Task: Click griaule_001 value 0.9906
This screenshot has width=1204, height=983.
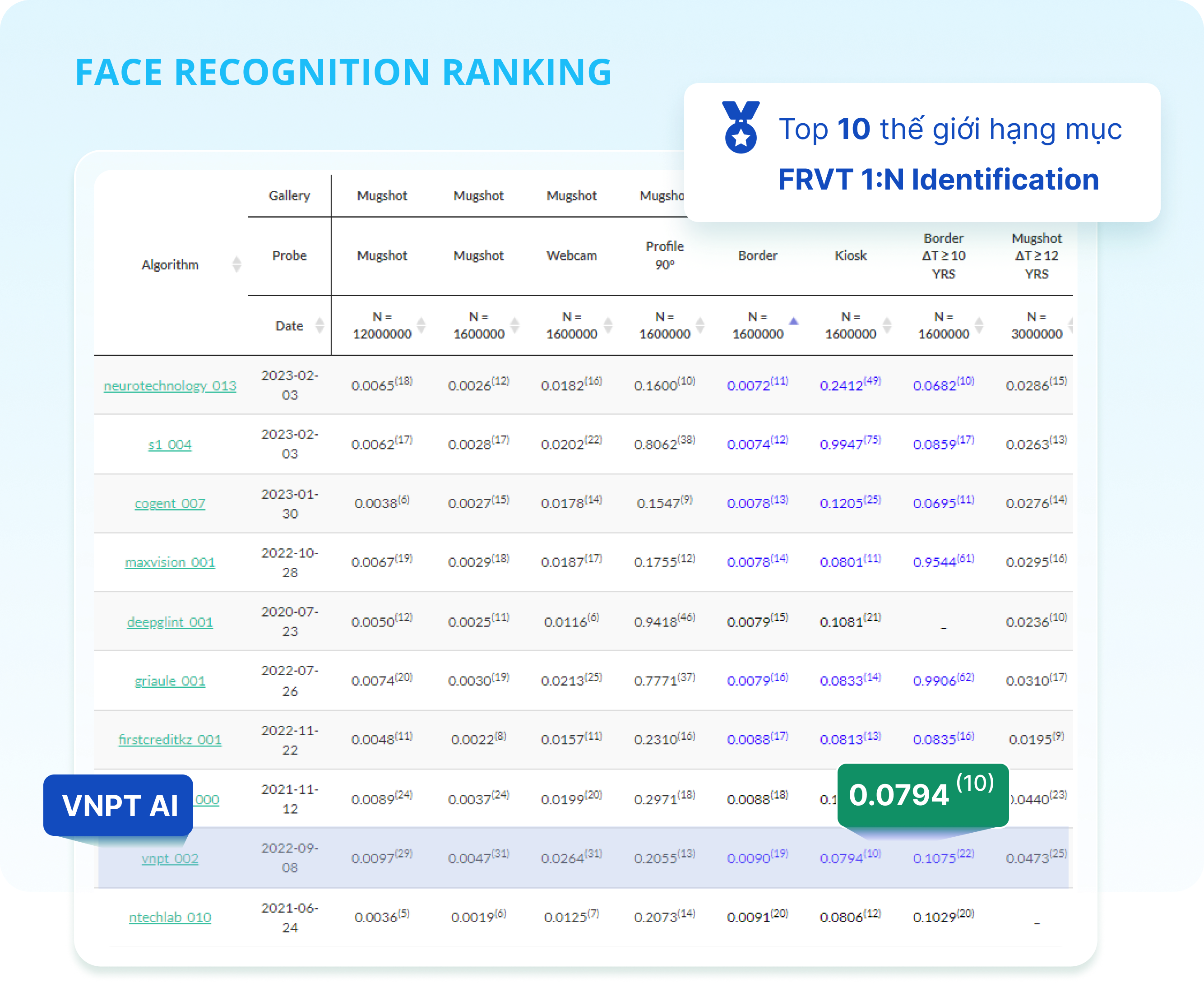Action: click(943, 680)
